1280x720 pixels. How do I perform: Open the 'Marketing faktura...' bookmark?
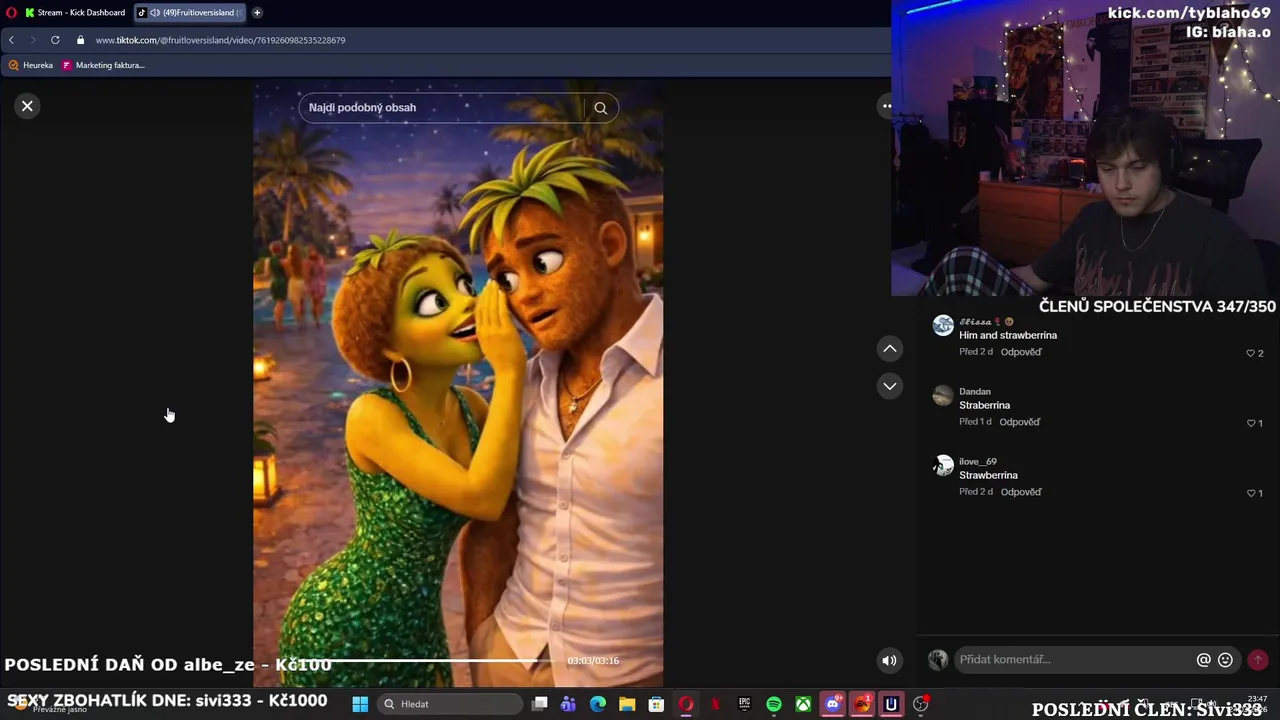coord(104,65)
